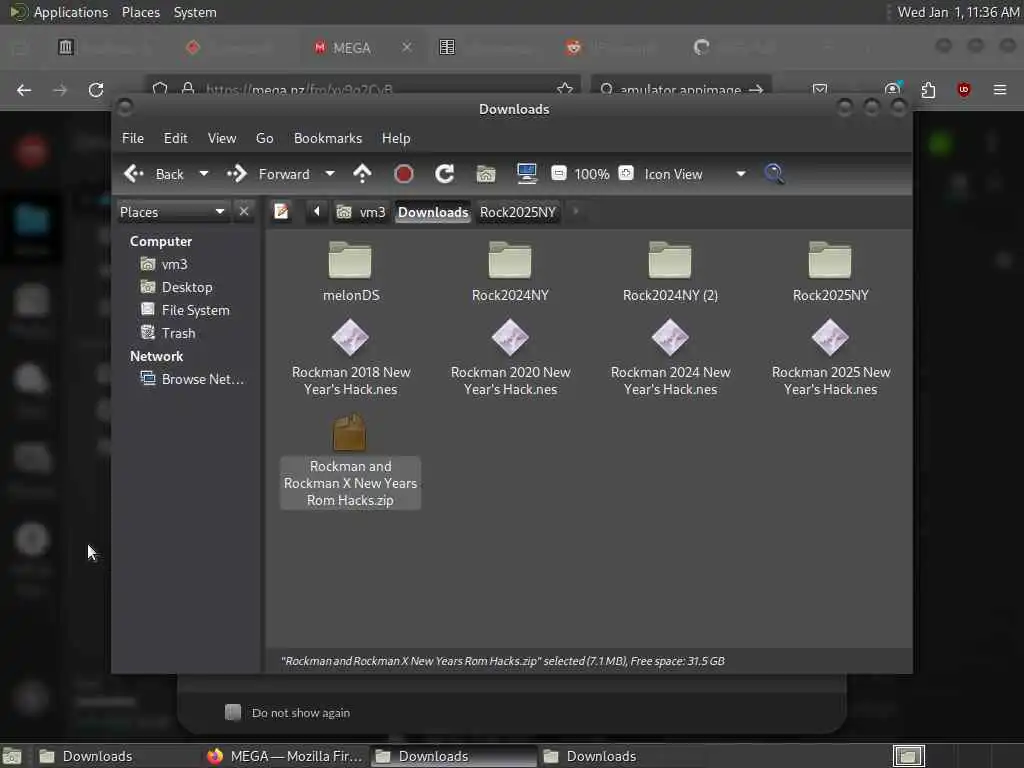Click the 100% zoom level label
This screenshot has width=1024, height=768.
coord(592,174)
